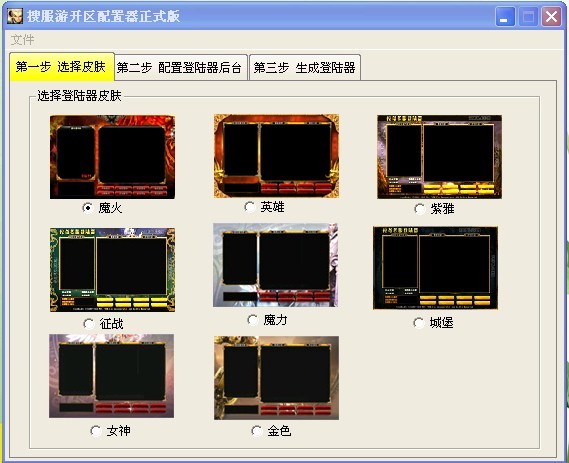Click the 紫雅 purple skin preview image
This screenshot has height=463, width=569.
(439, 157)
